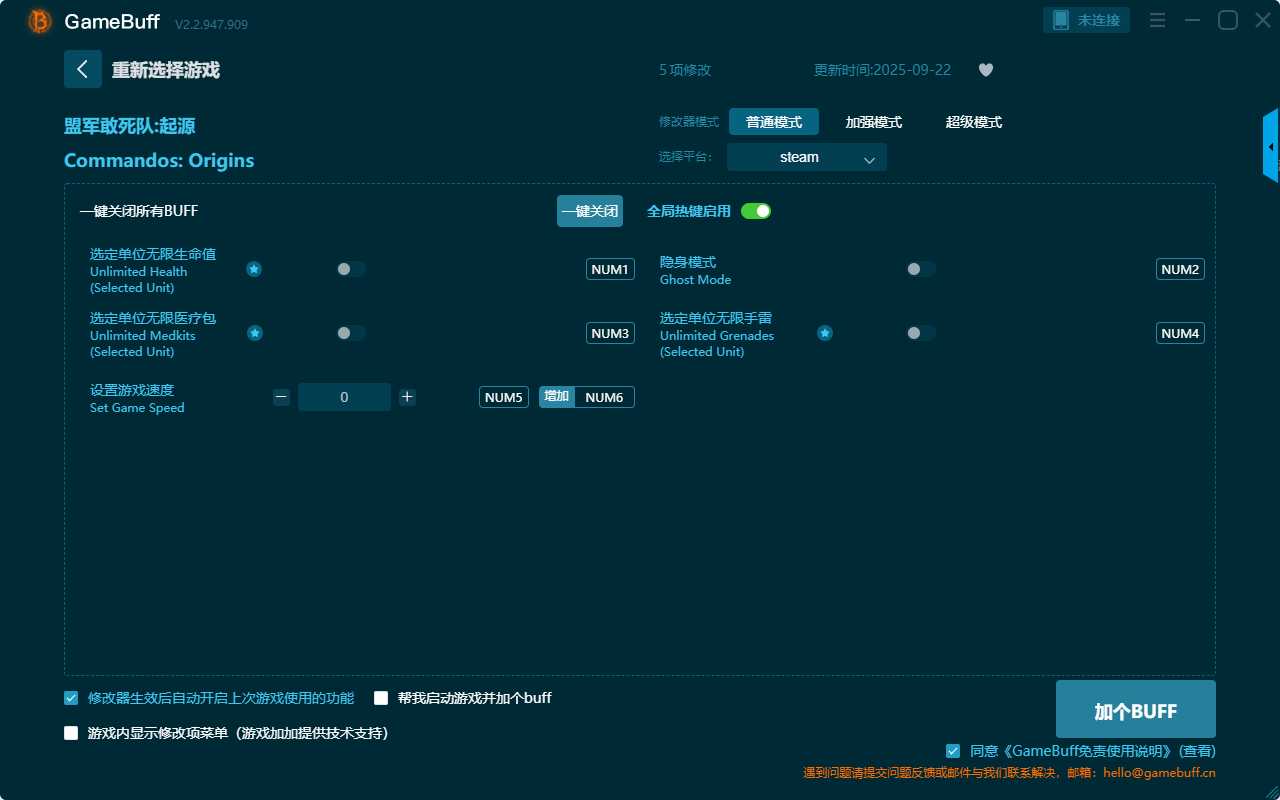
Task: Click the NUM3 hotkey box
Action: (x=610, y=333)
